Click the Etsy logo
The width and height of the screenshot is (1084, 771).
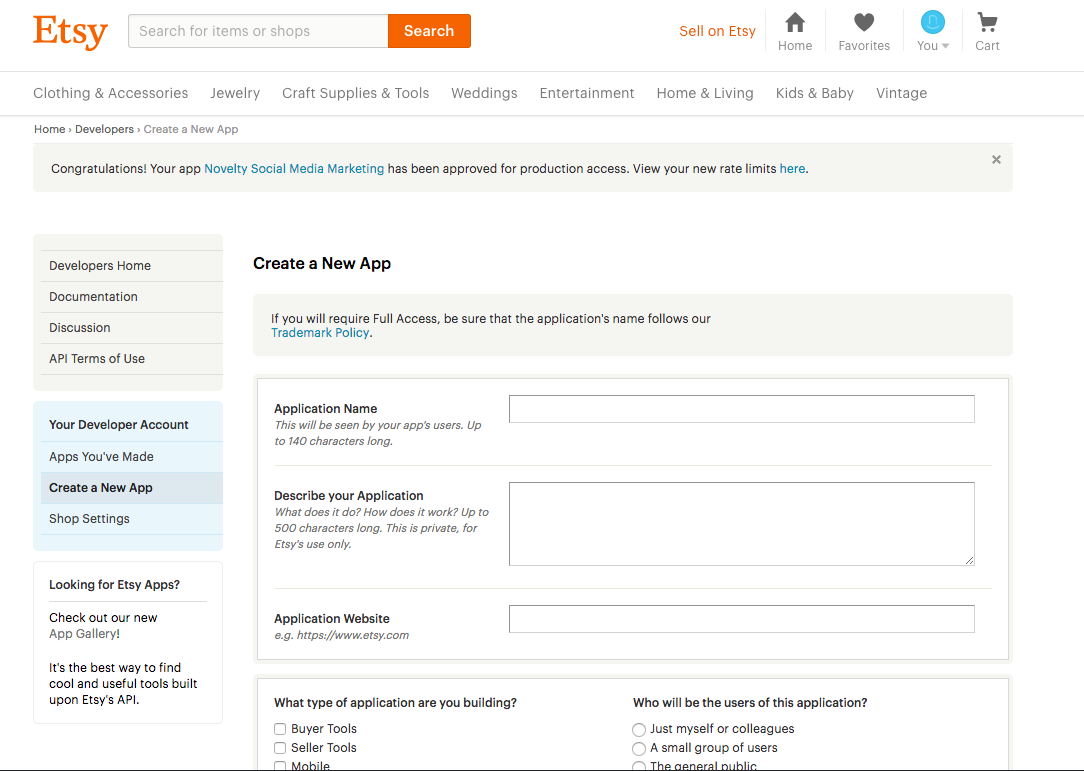(x=71, y=32)
